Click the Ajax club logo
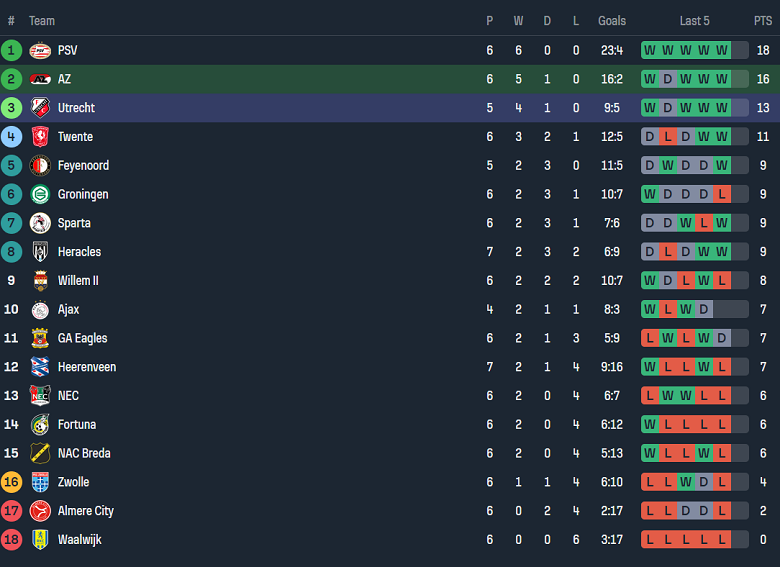The height and width of the screenshot is (567, 780). click(40, 310)
